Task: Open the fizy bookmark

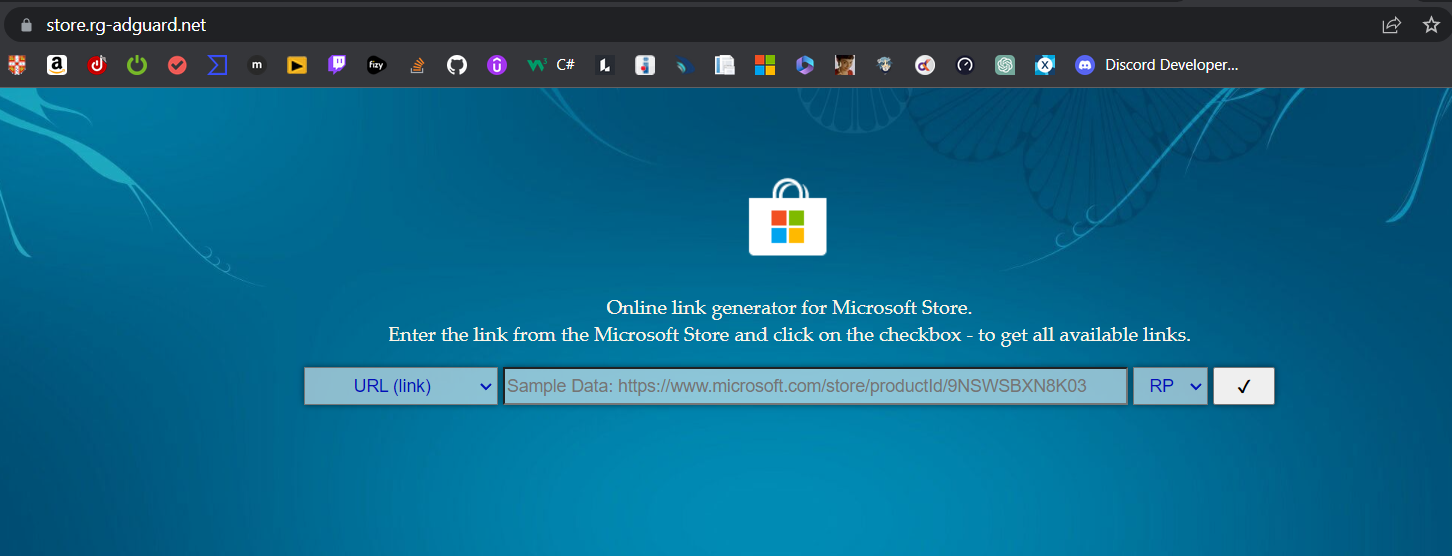Action: coord(376,65)
